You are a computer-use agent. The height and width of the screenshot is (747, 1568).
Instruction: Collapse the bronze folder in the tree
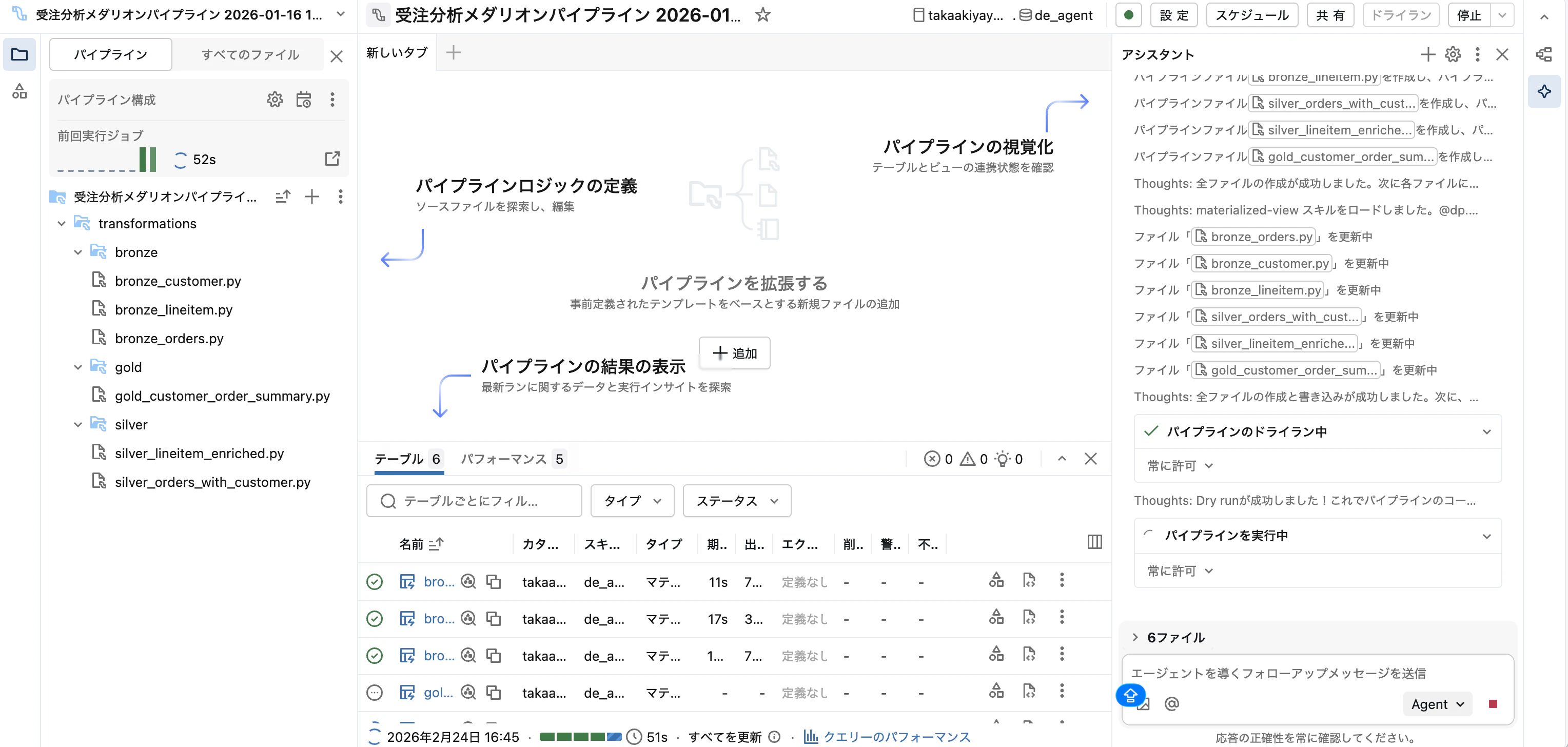click(77, 252)
